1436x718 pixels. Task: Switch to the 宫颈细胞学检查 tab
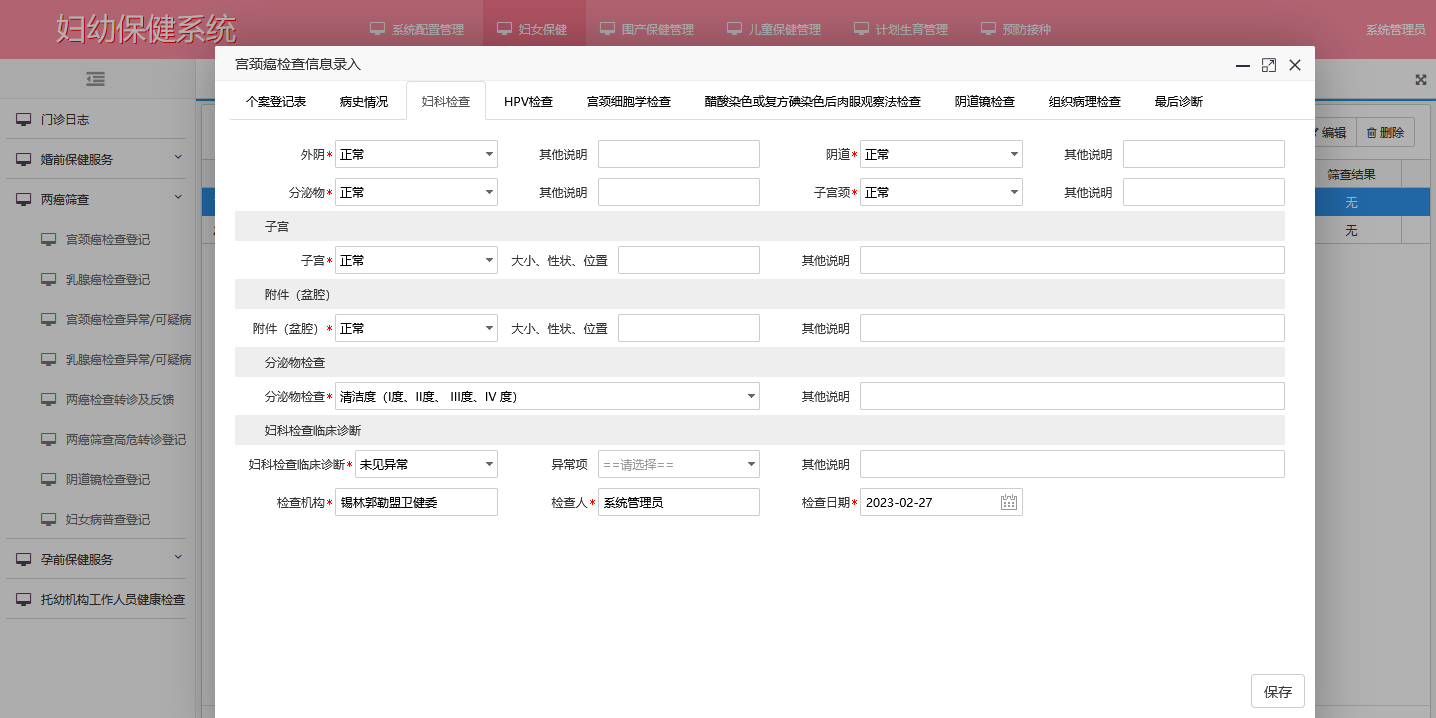(628, 101)
